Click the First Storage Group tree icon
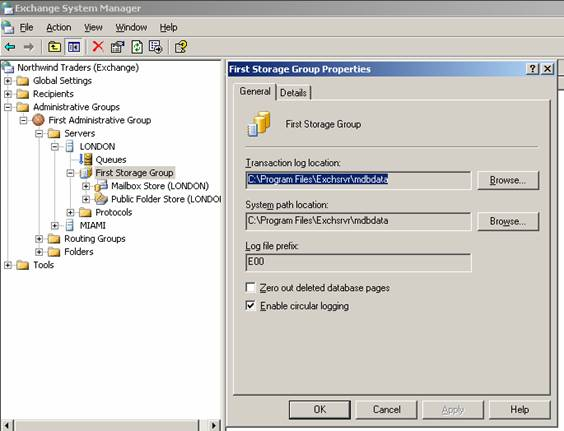This screenshot has width=564, height=431. [86, 173]
